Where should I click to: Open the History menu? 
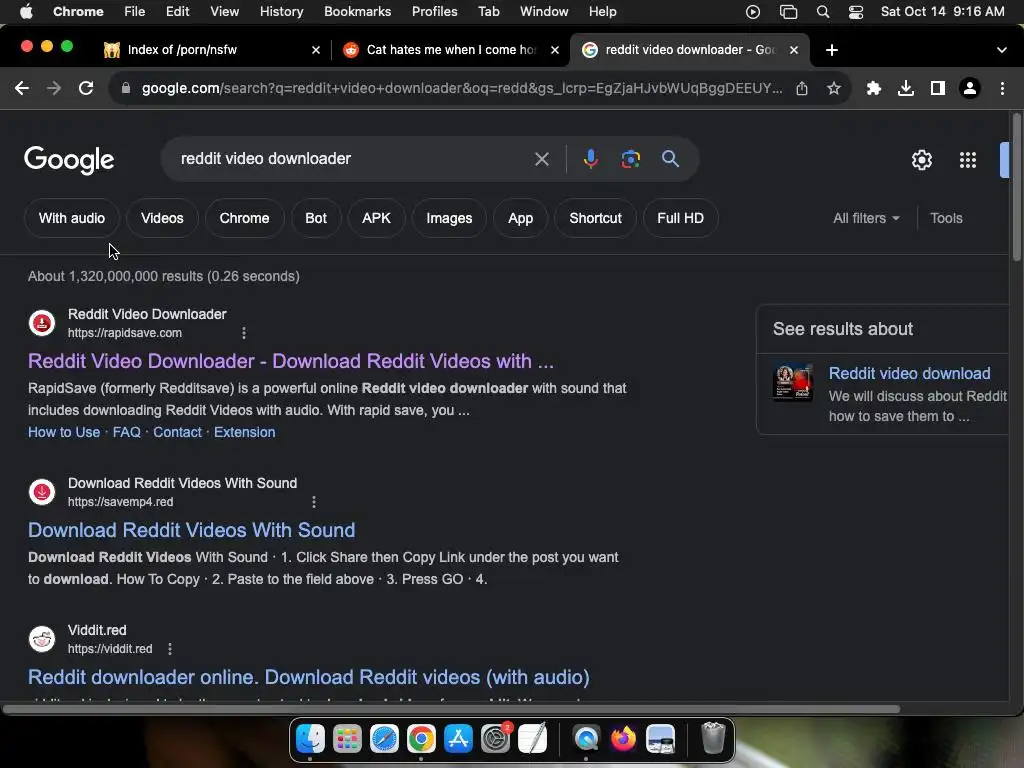[281, 12]
